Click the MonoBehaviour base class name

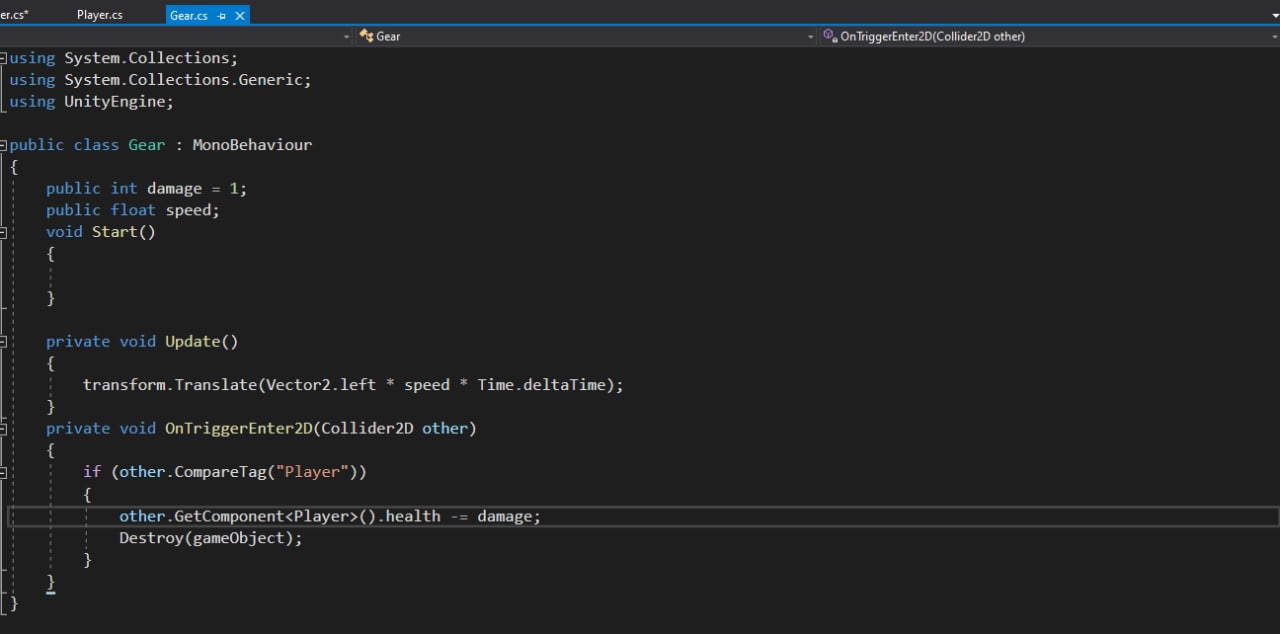252,145
